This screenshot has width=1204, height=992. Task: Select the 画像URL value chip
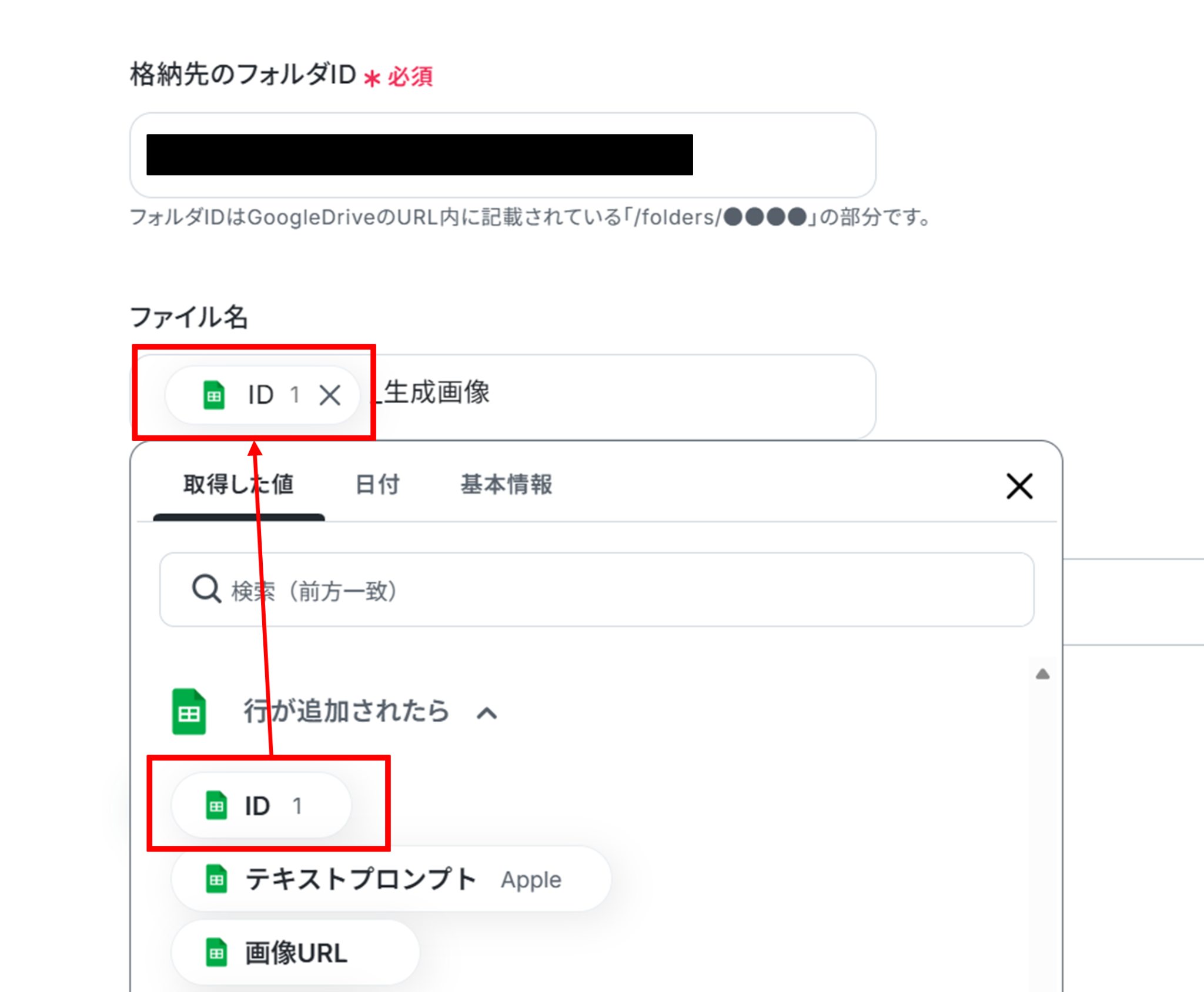(295, 953)
